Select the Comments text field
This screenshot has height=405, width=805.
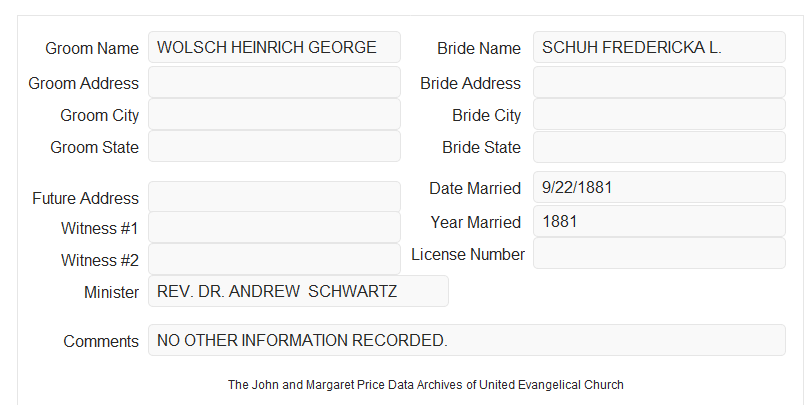coord(467,340)
